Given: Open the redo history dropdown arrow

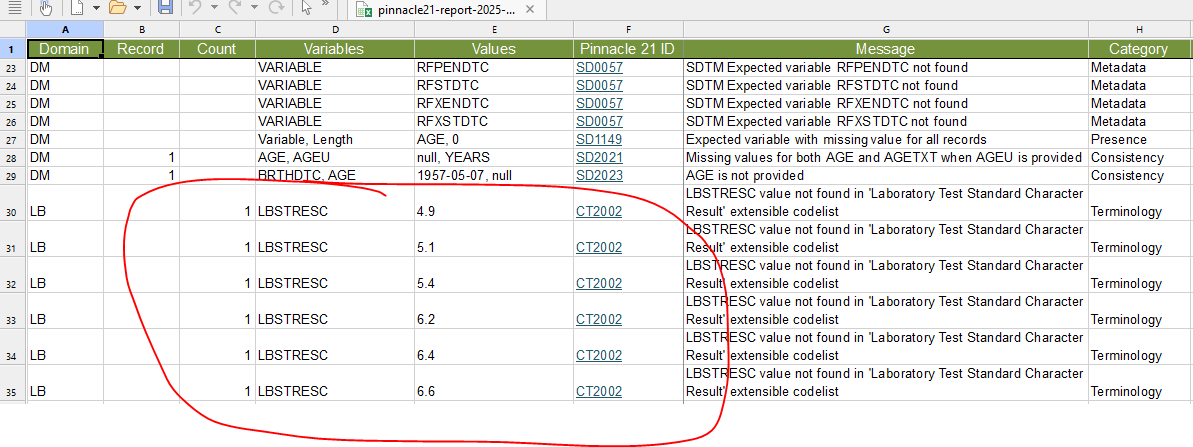Looking at the screenshot, I should 254,8.
